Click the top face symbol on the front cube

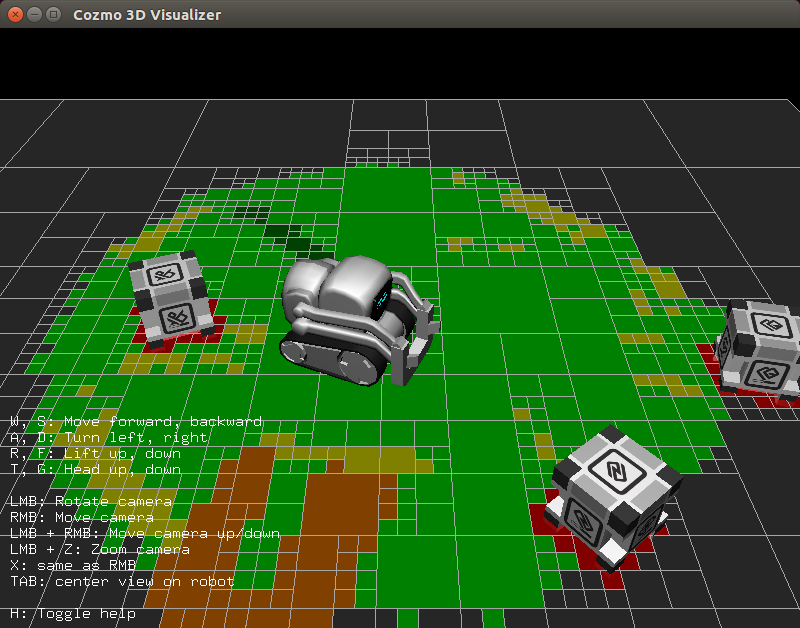click(x=616, y=470)
